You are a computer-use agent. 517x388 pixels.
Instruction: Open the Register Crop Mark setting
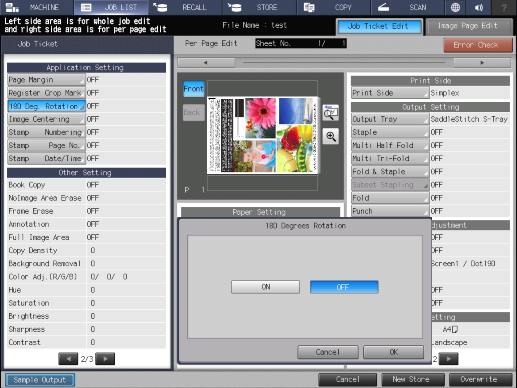click(x=46, y=93)
